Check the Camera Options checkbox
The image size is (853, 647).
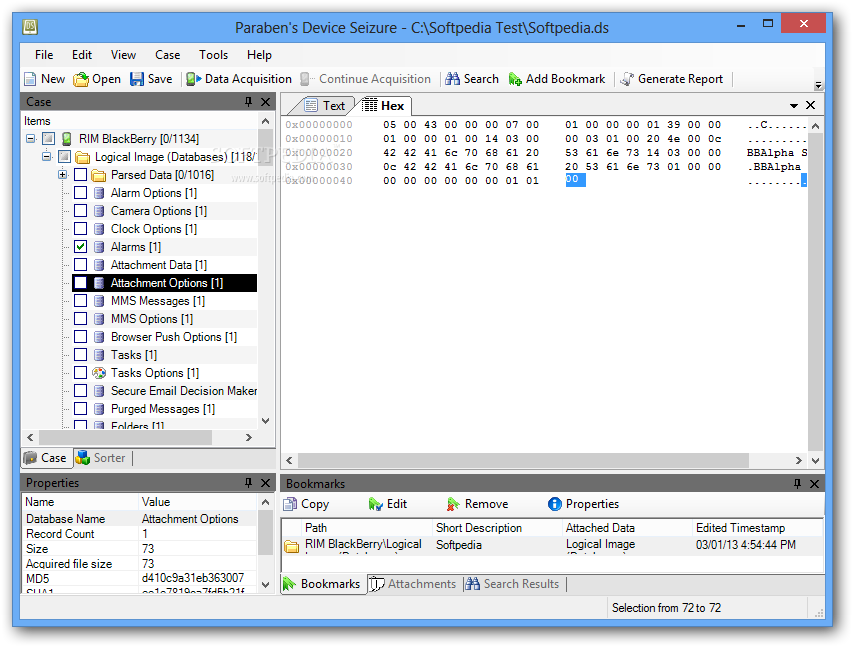[81, 211]
